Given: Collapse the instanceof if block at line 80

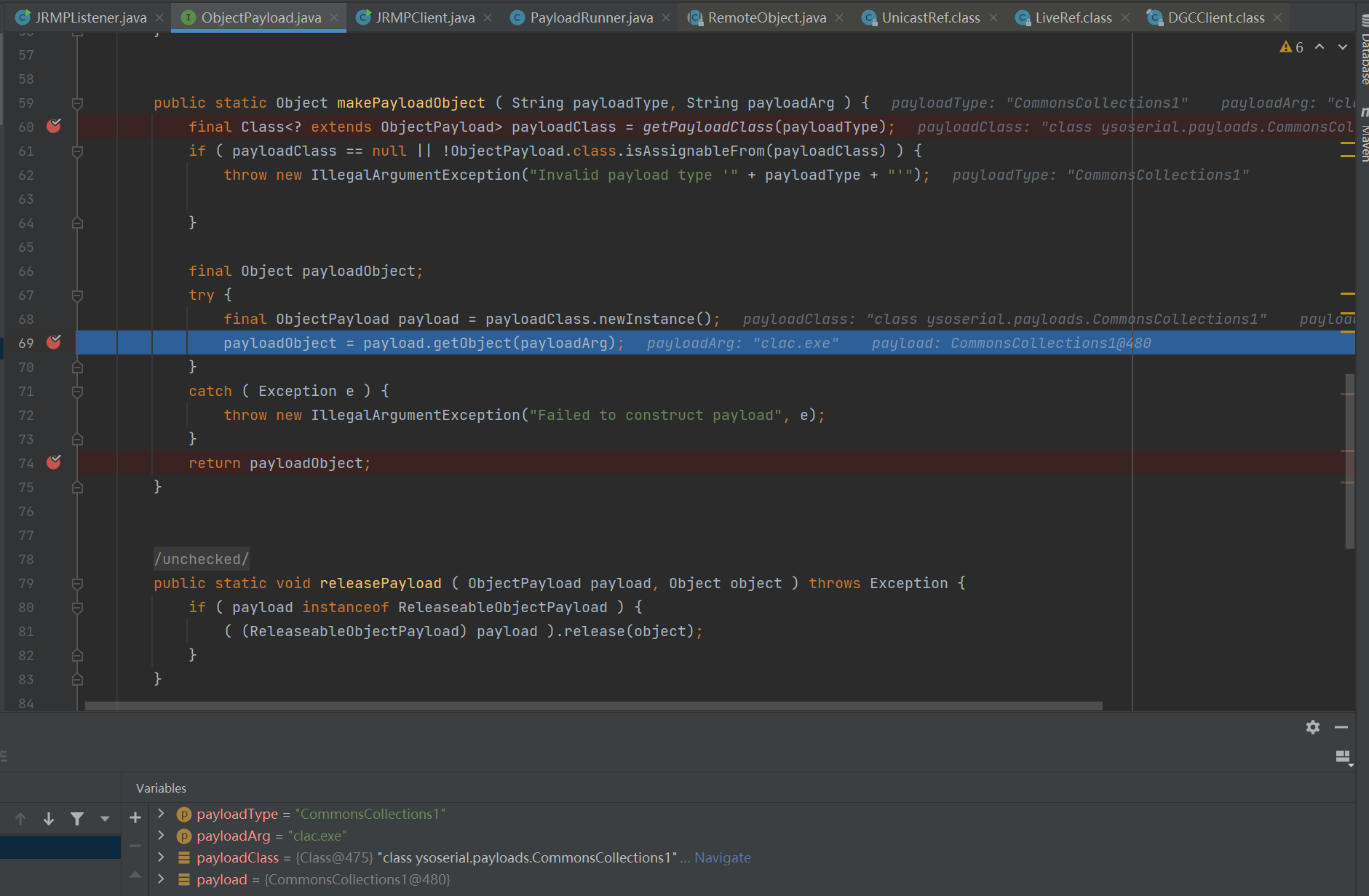Looking at the screenshot, I should (x=78, y=608).
